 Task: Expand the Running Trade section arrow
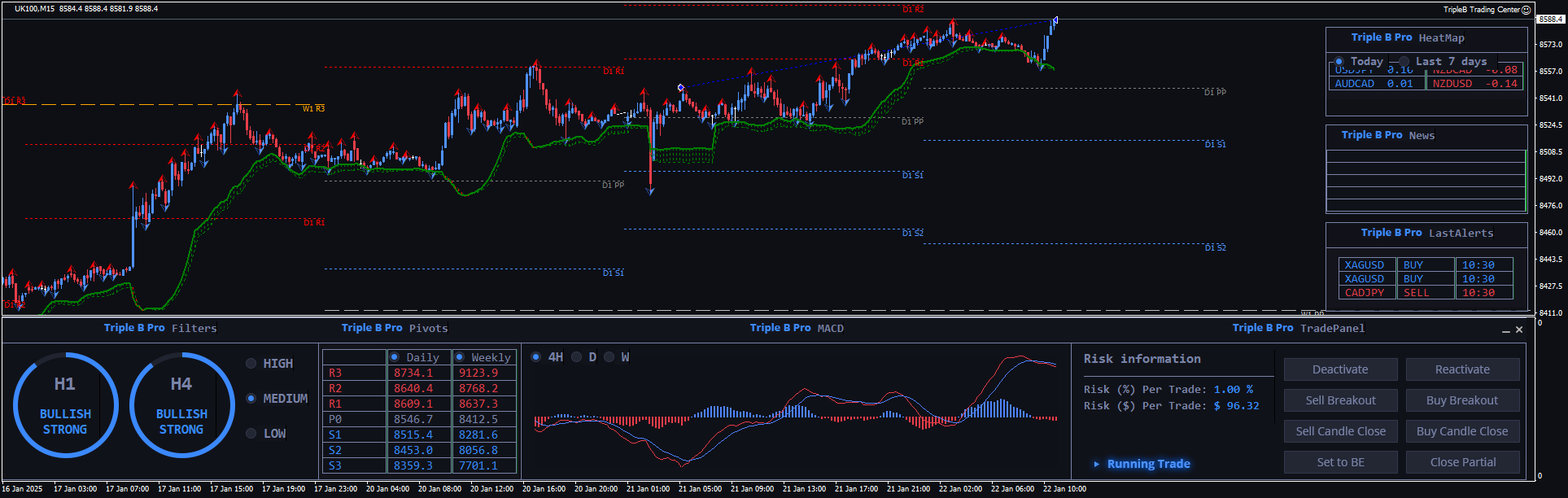click(x=1097, y=464)
